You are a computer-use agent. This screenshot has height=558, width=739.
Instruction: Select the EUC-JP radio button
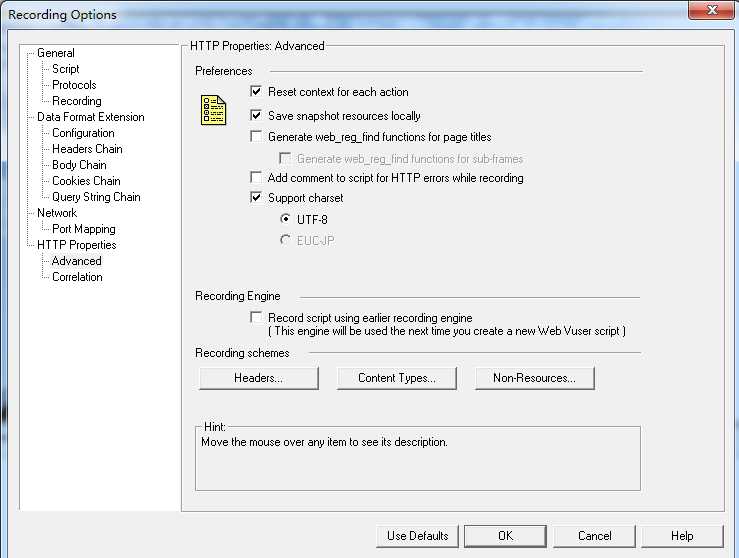click(x=285, y=240)
